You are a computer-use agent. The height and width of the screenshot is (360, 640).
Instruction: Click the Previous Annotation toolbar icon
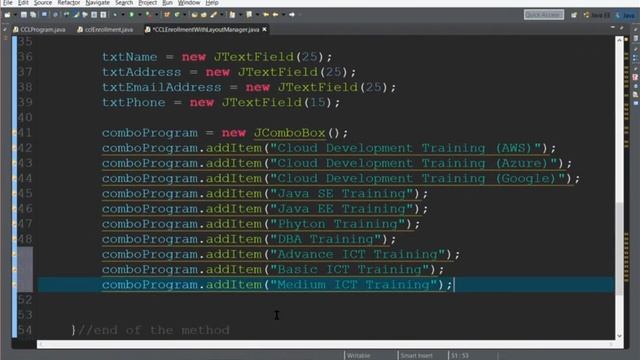(249, 15)
